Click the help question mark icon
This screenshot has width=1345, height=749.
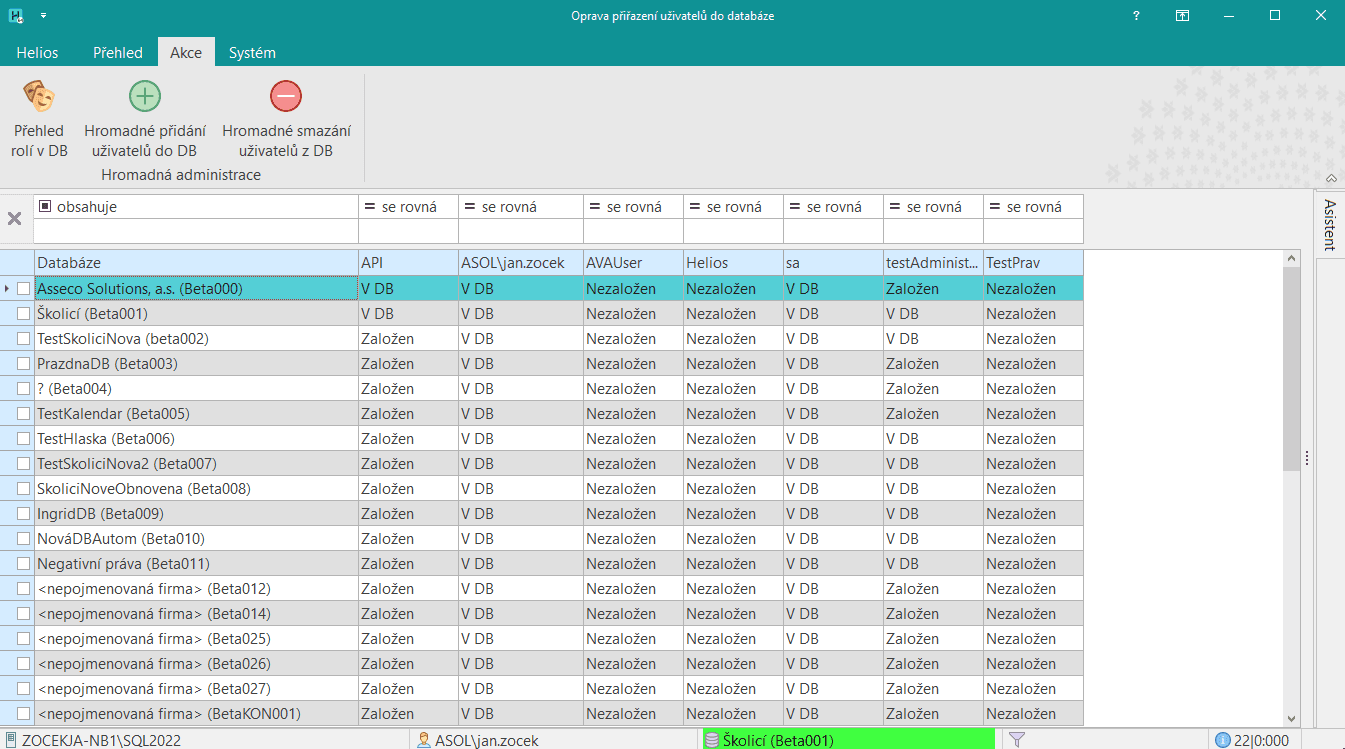pyautogui.click(x=1136, y=16)
